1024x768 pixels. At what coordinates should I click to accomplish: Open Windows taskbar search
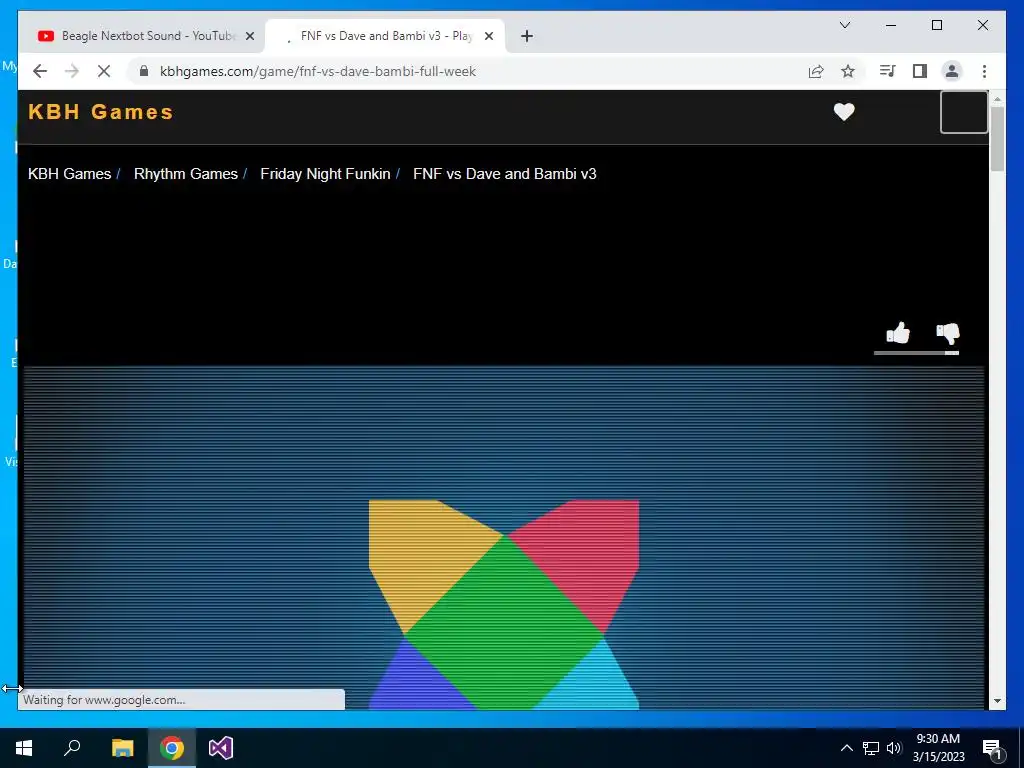coord(72,748)
